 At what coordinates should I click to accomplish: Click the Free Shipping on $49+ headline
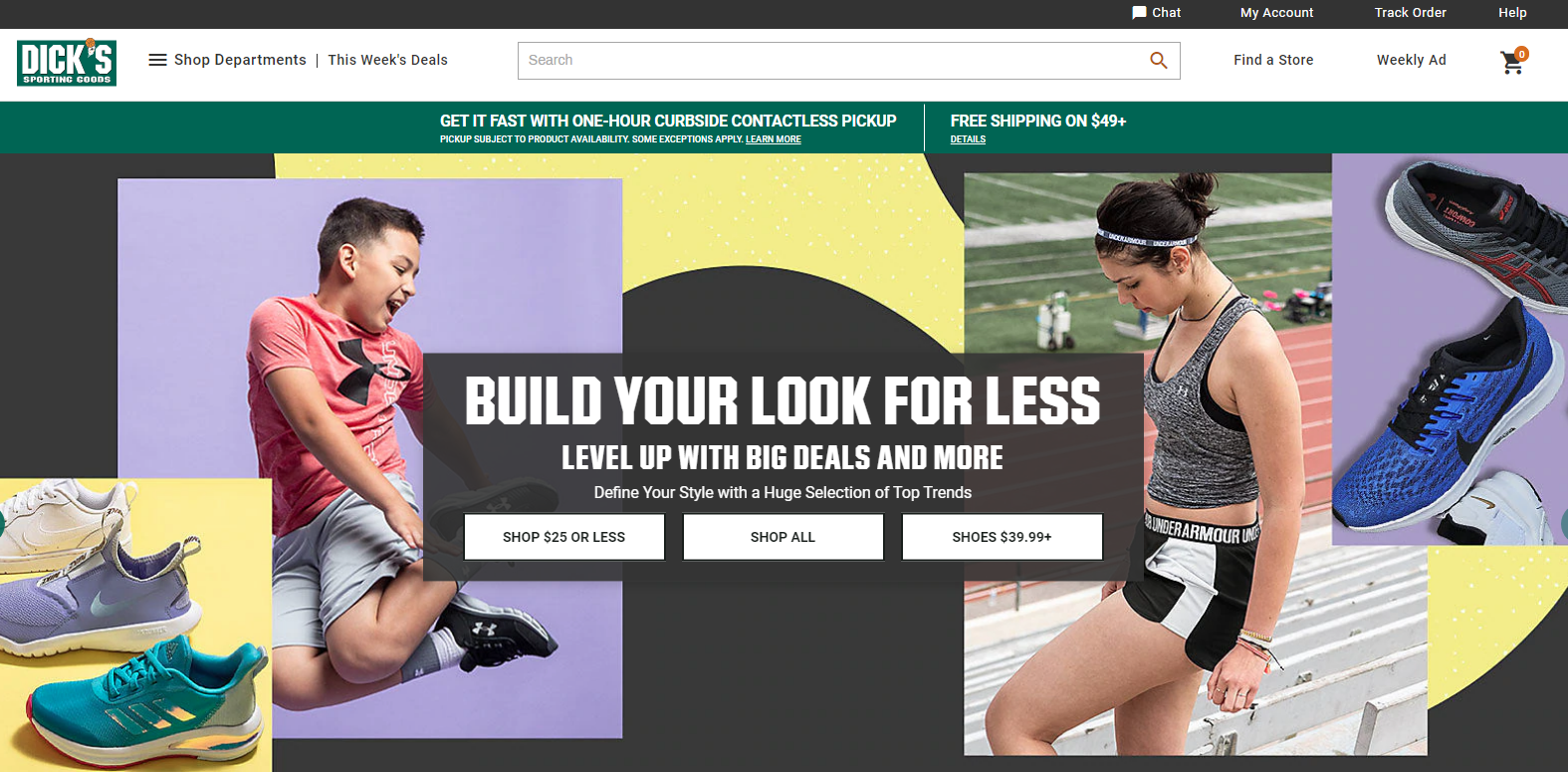point(1038,121)
